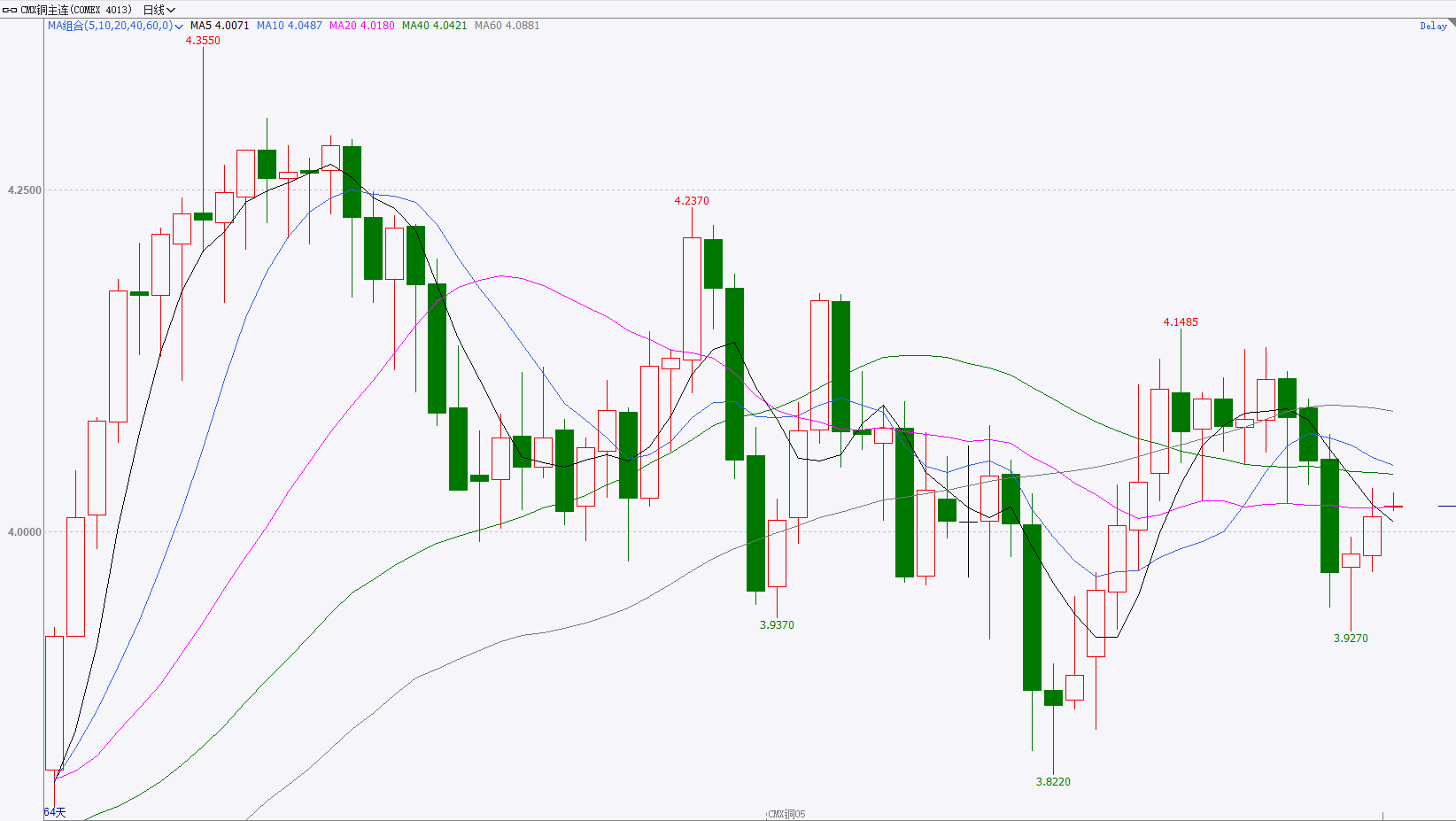
Task: Click the 4.2500 price axis label
Action: coord(24,190)
